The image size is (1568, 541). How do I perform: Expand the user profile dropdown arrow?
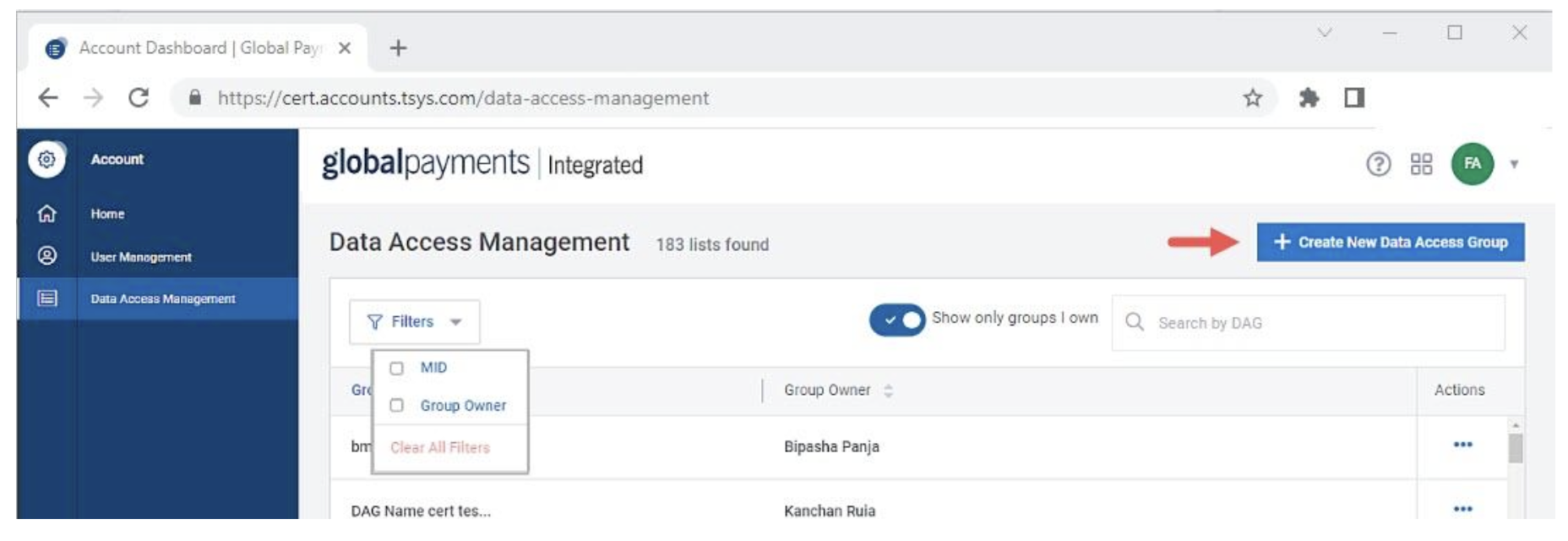tap(1514, 165)
